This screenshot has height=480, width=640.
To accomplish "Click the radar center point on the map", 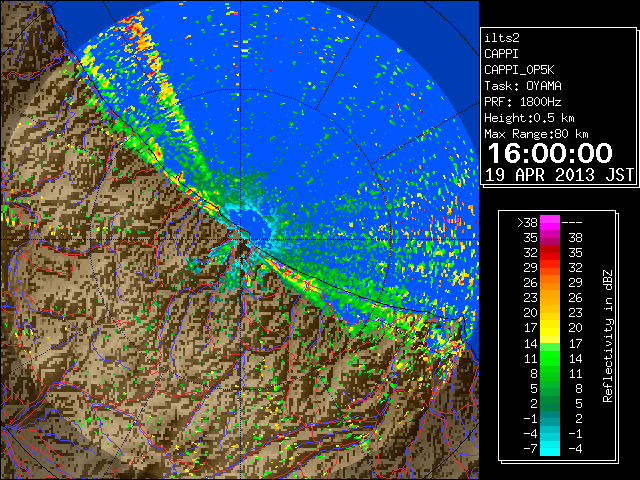I will coord(240,239).
